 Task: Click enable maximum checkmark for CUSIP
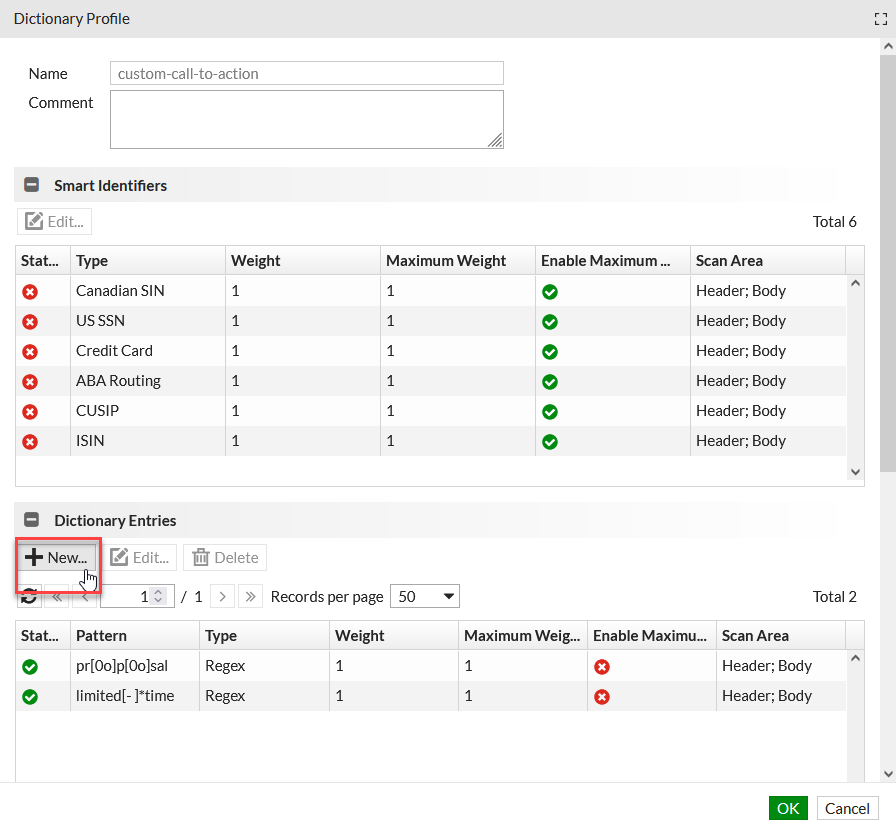pyautogui.click(x=550, y=411)
